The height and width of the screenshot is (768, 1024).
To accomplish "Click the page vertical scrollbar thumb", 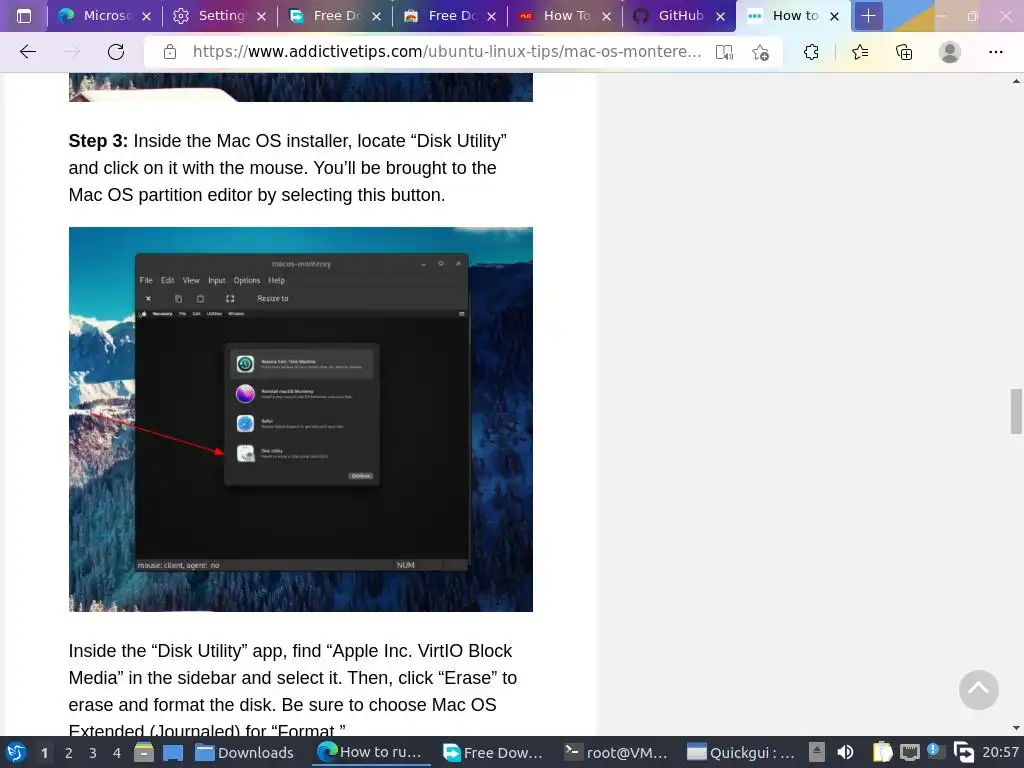I will [x=1016, y=411].
